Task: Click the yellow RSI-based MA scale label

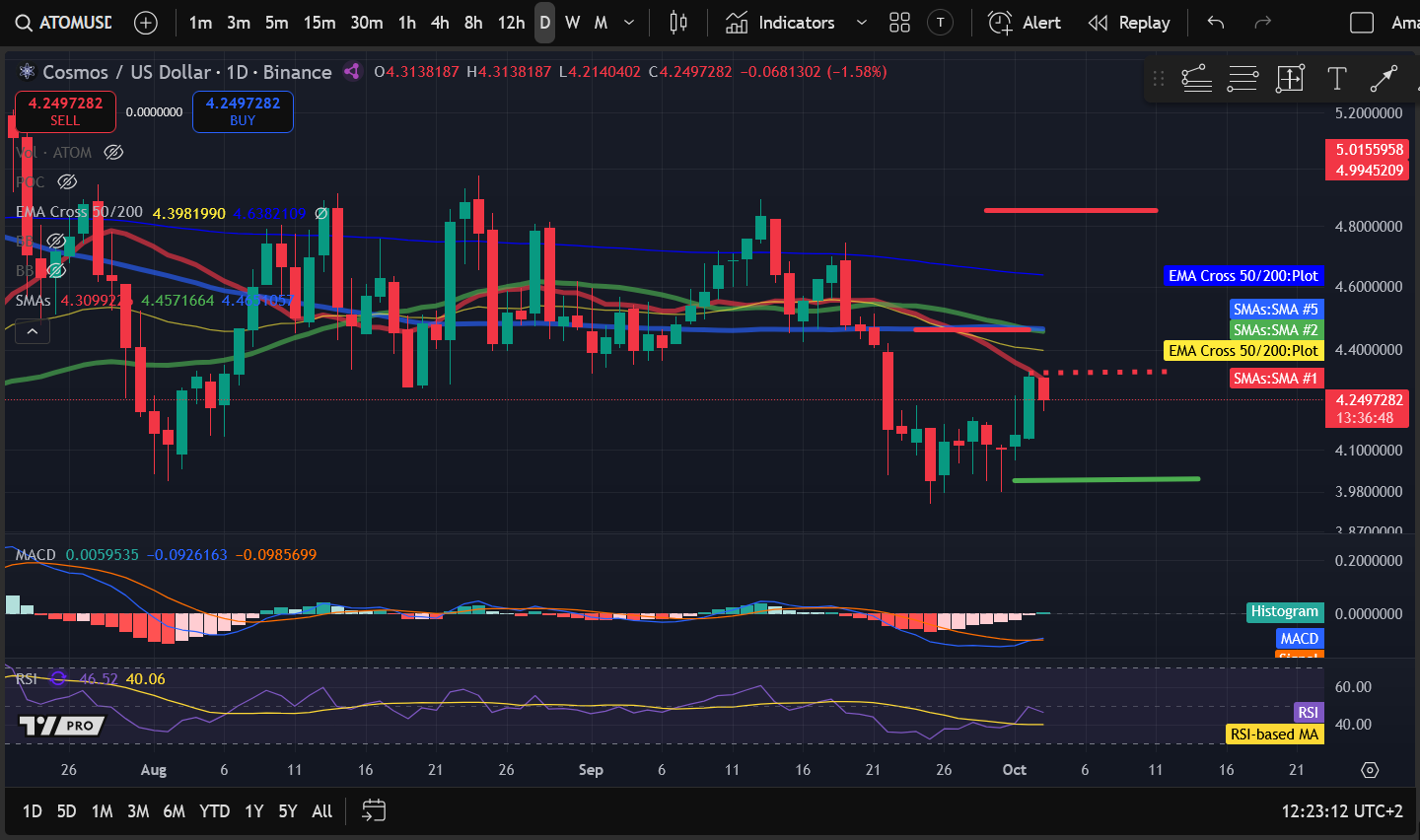Action: tap(1274, 735)
